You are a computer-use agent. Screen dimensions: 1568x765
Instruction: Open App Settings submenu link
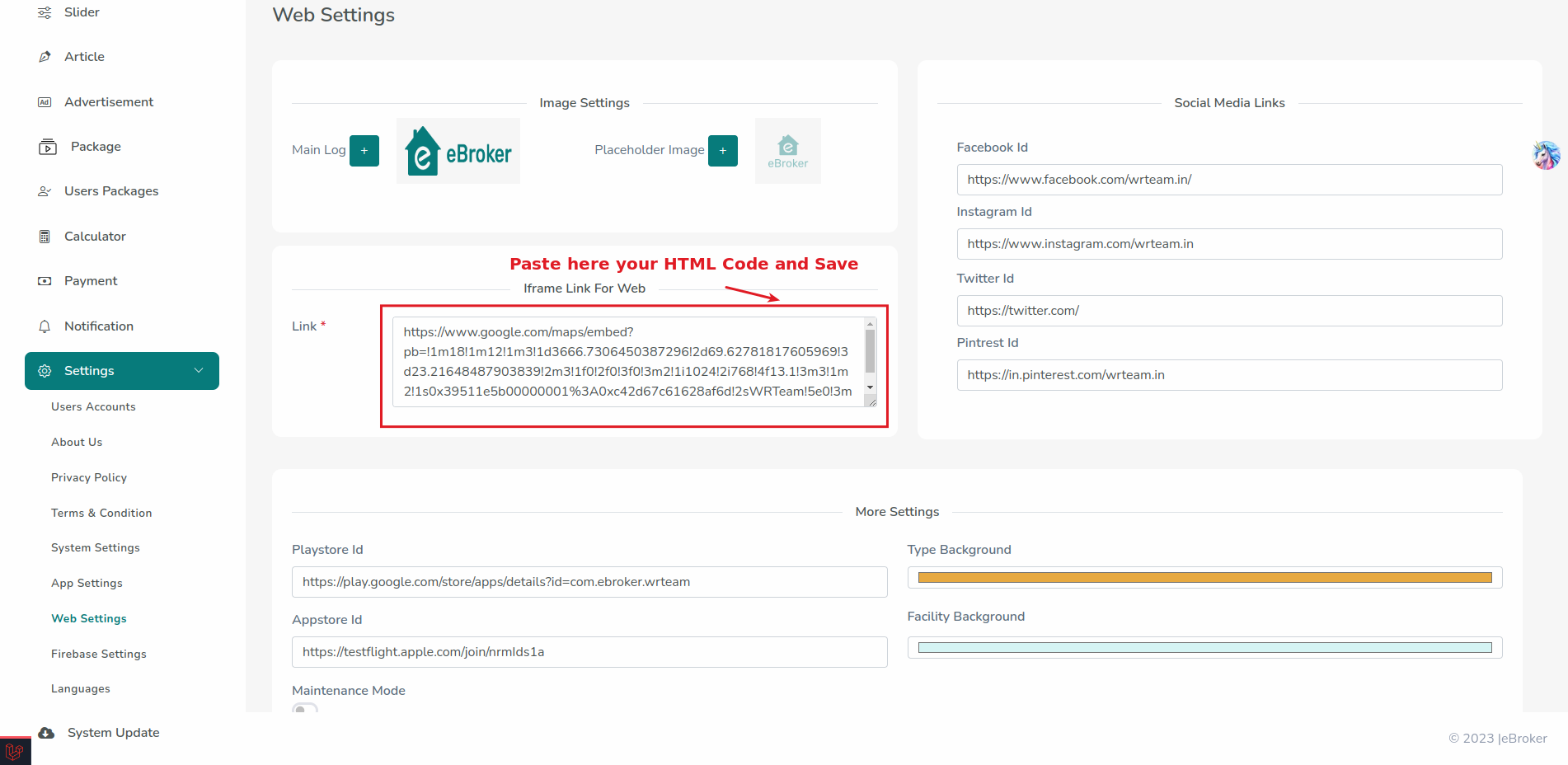click(x=87, y=584)
